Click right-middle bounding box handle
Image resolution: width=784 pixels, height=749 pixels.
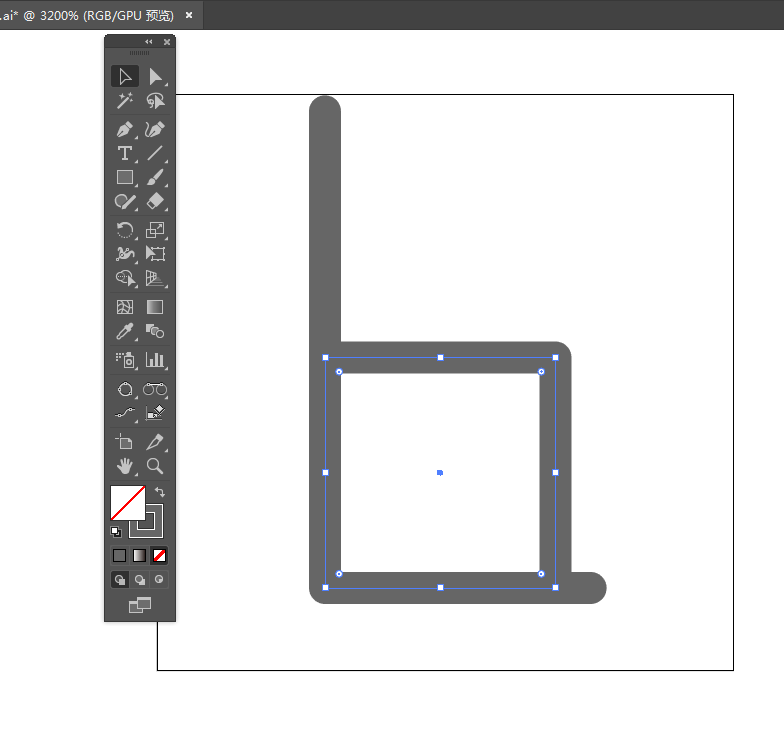coord(556,472)
